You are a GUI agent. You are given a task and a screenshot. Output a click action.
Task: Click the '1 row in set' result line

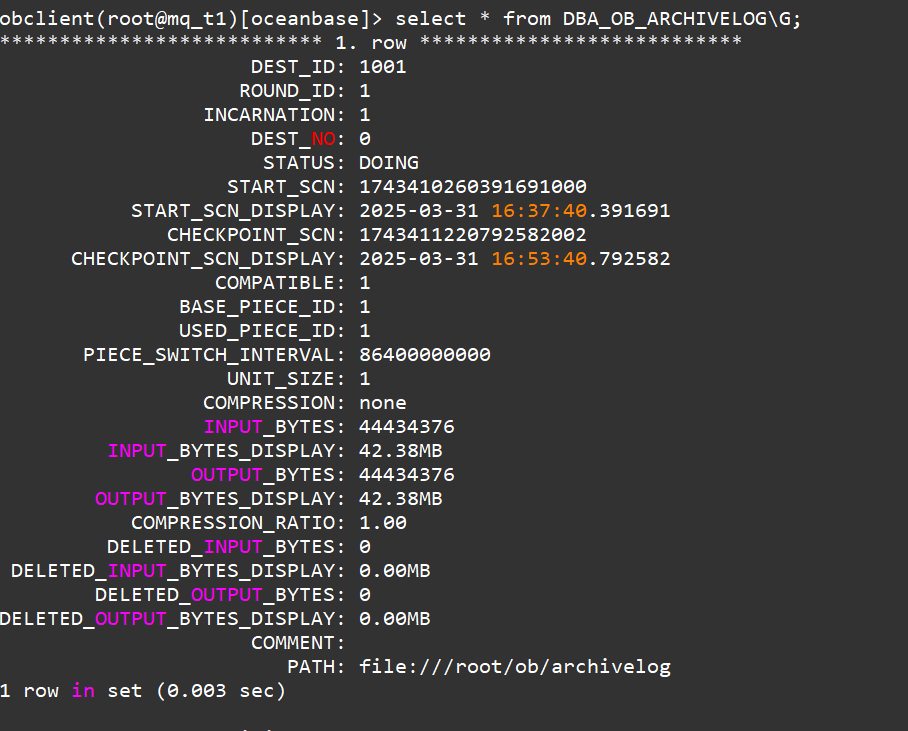[142, 691]
